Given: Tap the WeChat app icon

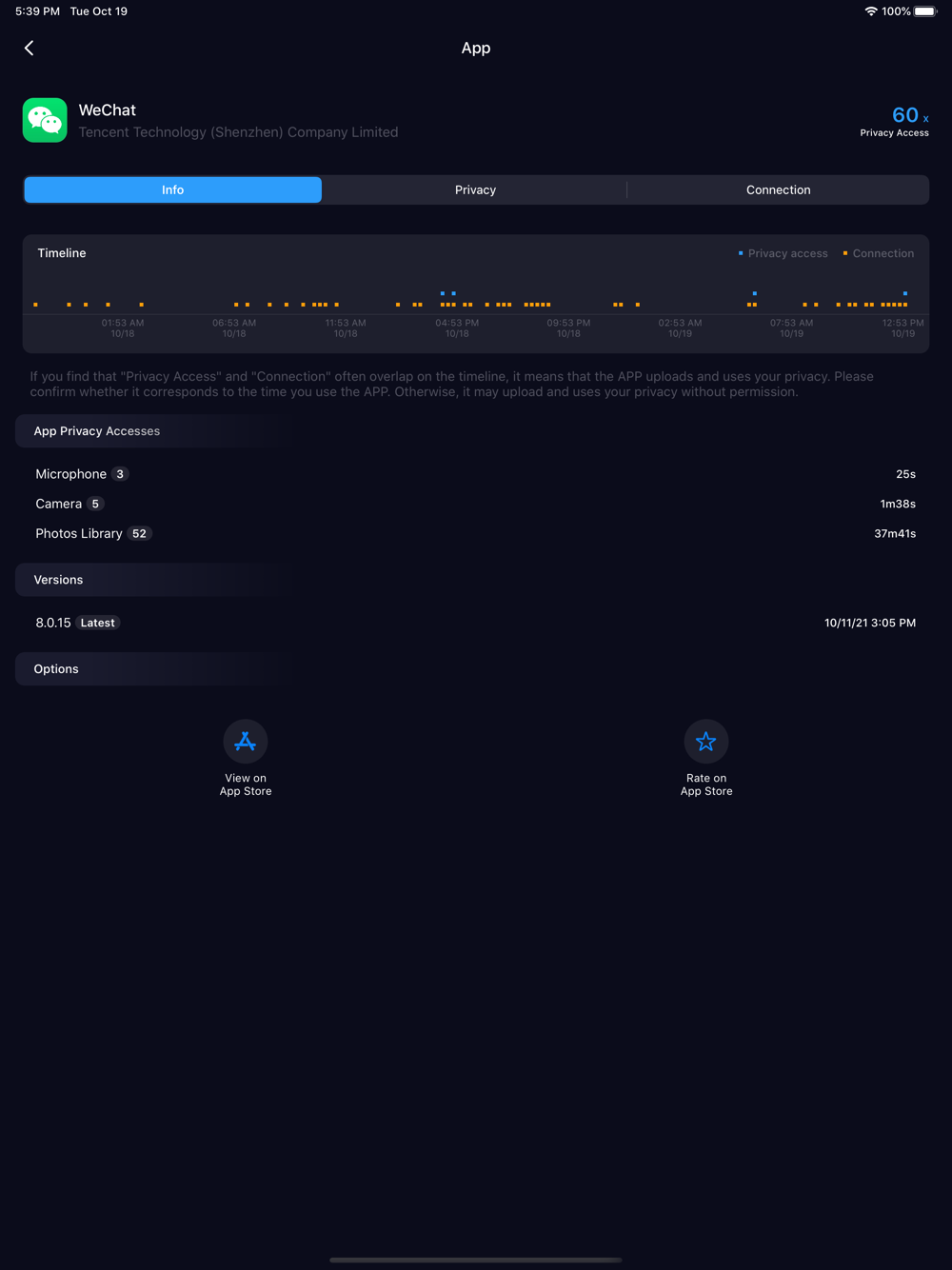Looking at the screenshot, I should pyautogui.click(x=45, y=120).
